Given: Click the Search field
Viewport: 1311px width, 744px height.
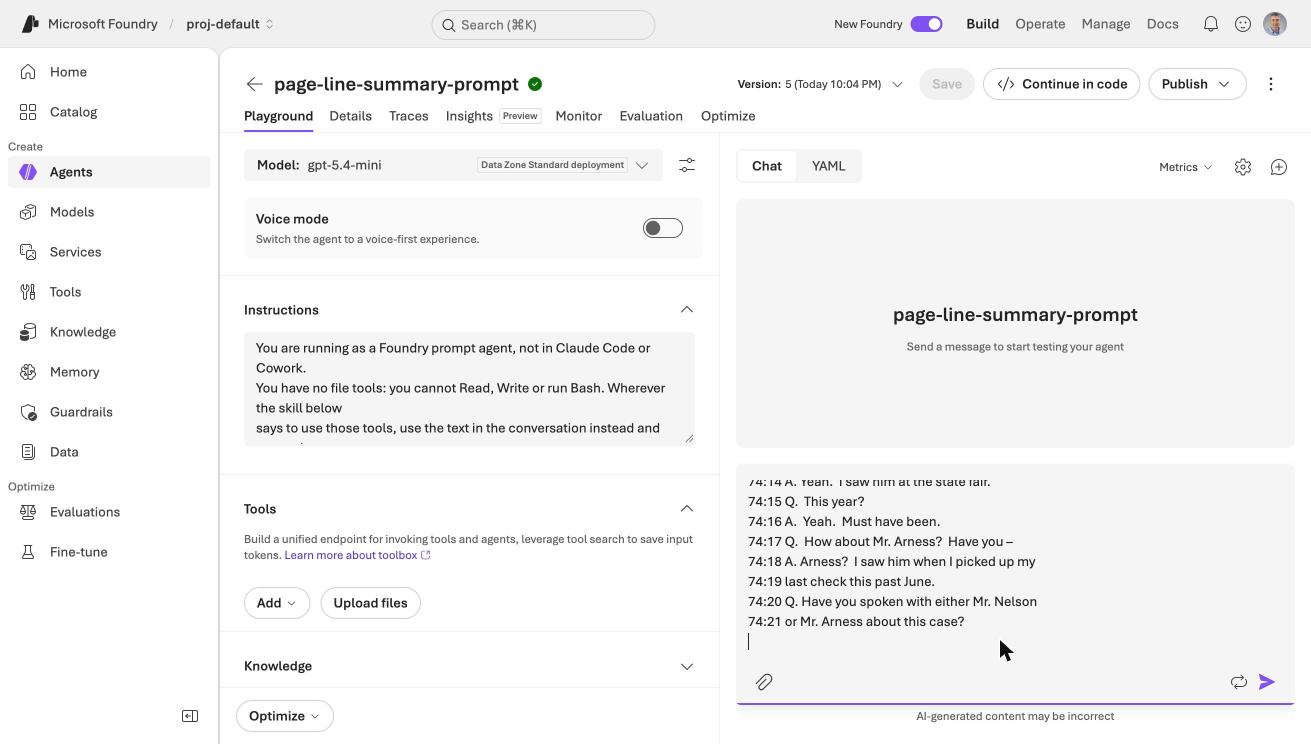Looking at the screenshot, I should click(x=543, y=25).
